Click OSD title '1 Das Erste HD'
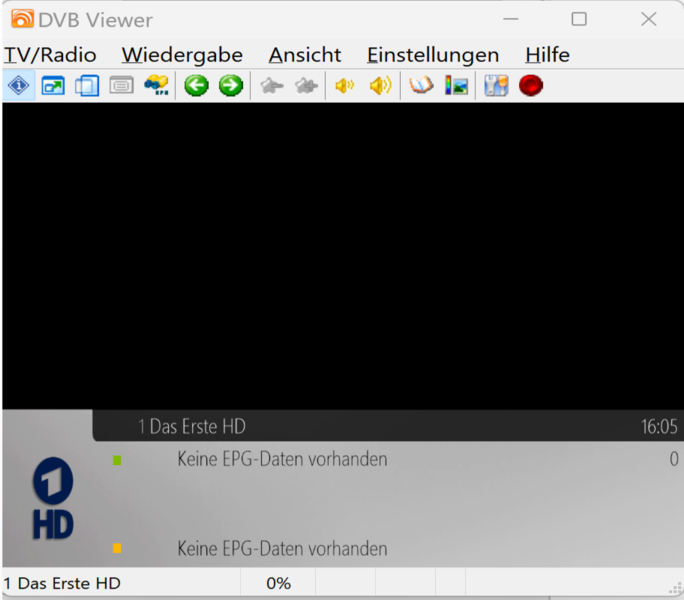Image resolution: width=684 pixels, height=600 pixels. point(192,426)
